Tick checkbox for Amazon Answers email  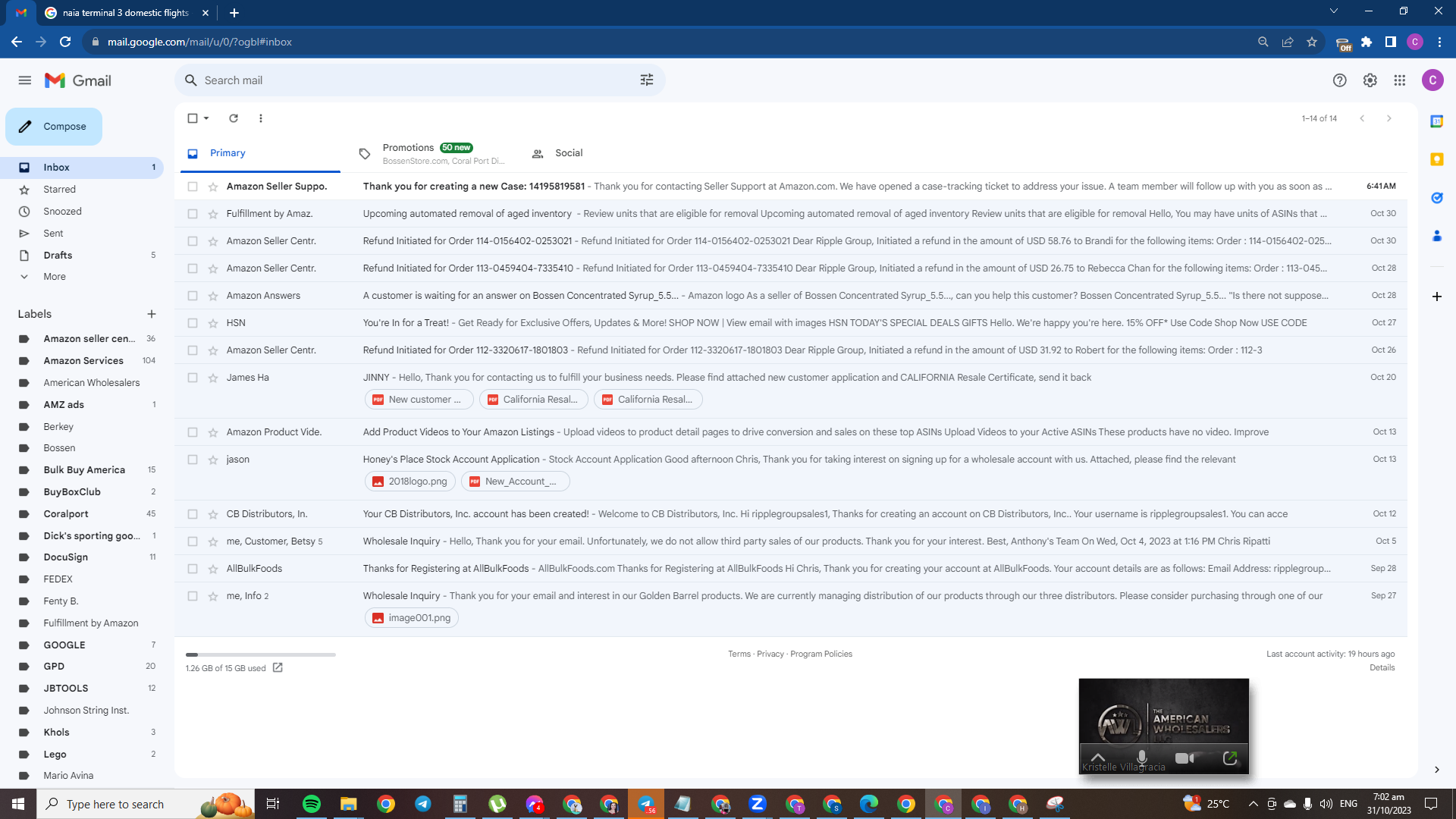[193, 296]
